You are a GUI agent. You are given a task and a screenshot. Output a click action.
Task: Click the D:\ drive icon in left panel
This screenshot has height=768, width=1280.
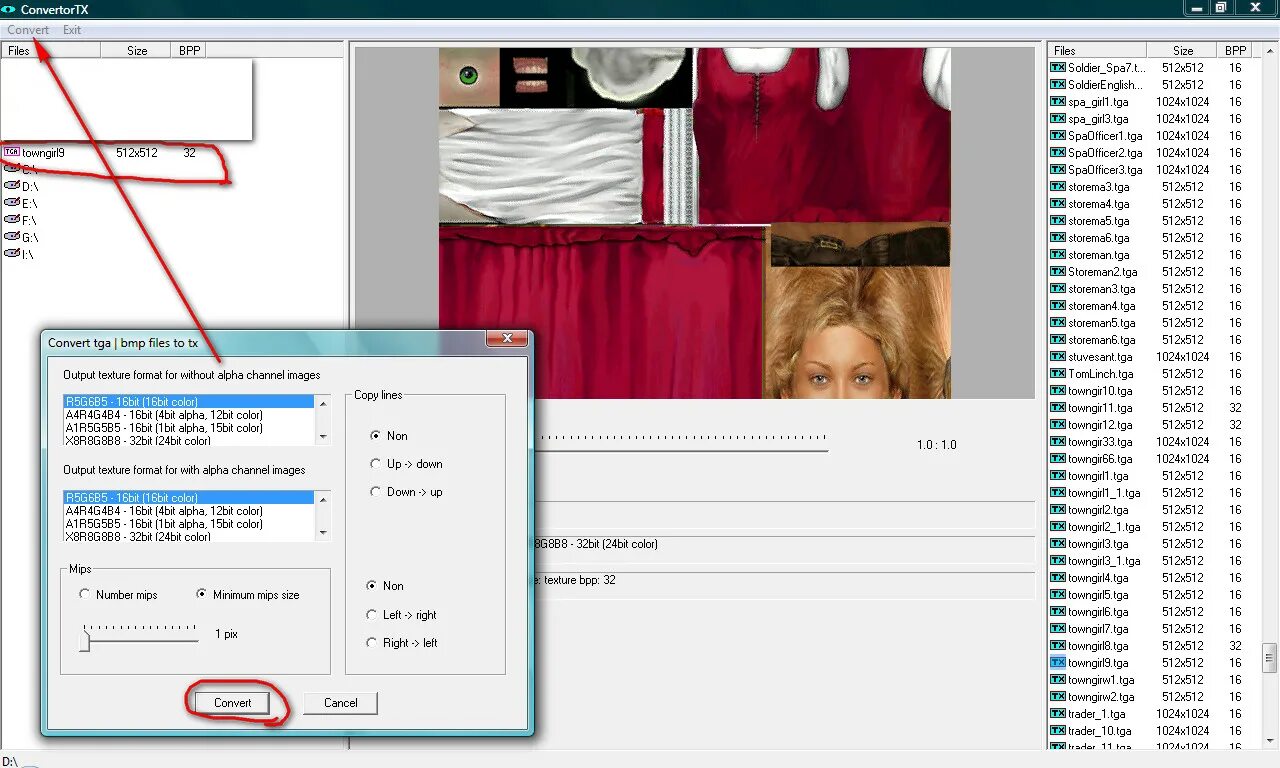point(10,186)
